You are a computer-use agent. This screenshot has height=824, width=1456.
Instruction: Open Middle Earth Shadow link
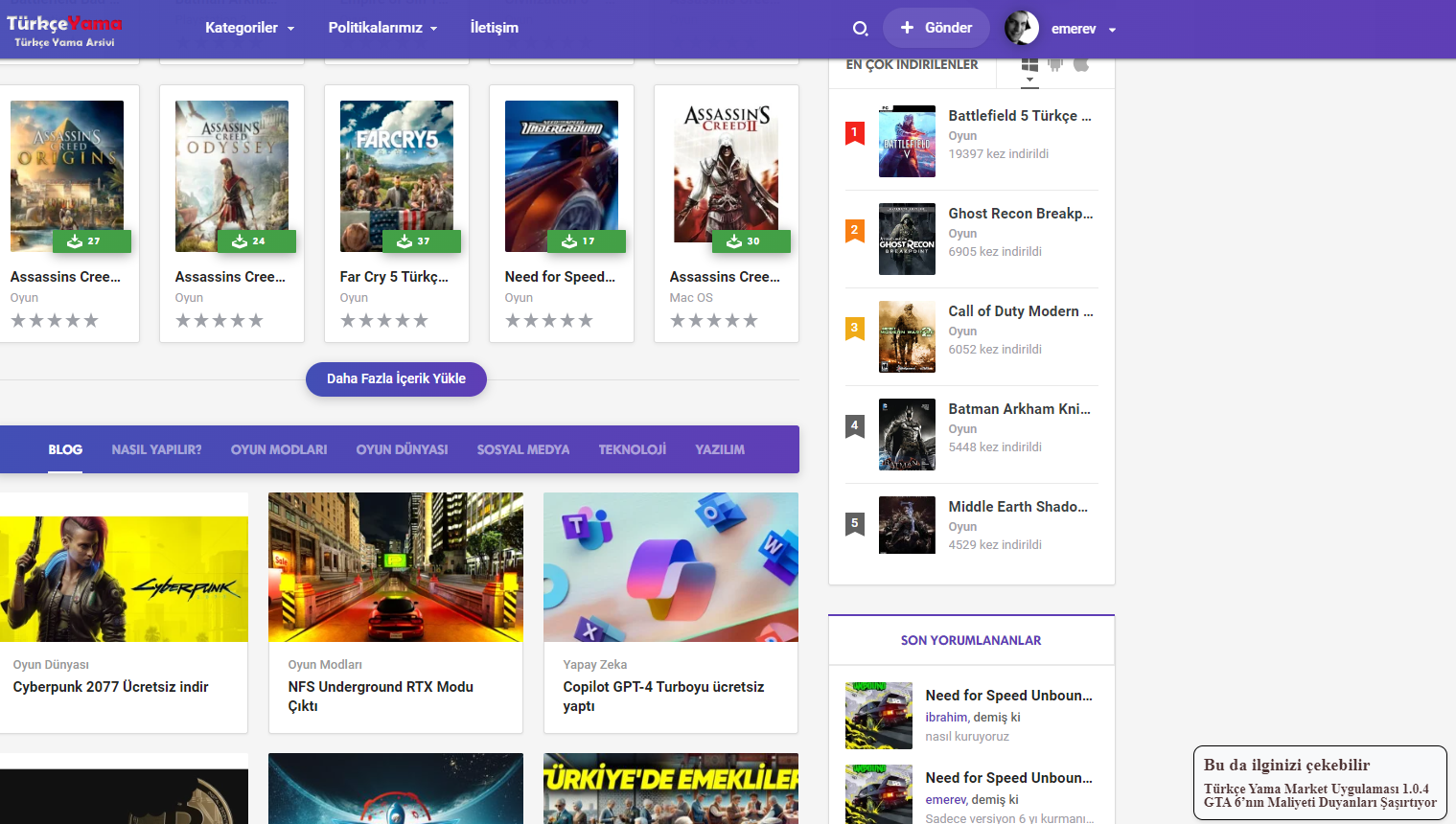pyautogui.click(x=1018, y=507)
